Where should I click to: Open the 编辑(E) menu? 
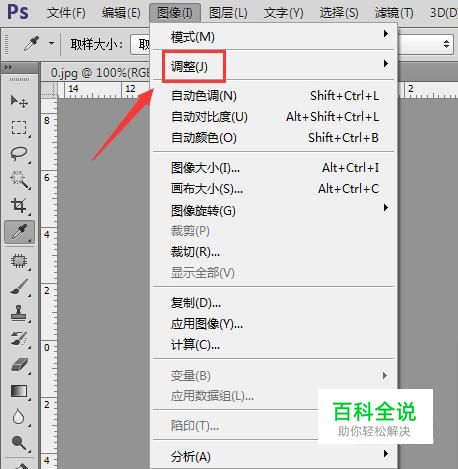(x=121, y=13)
